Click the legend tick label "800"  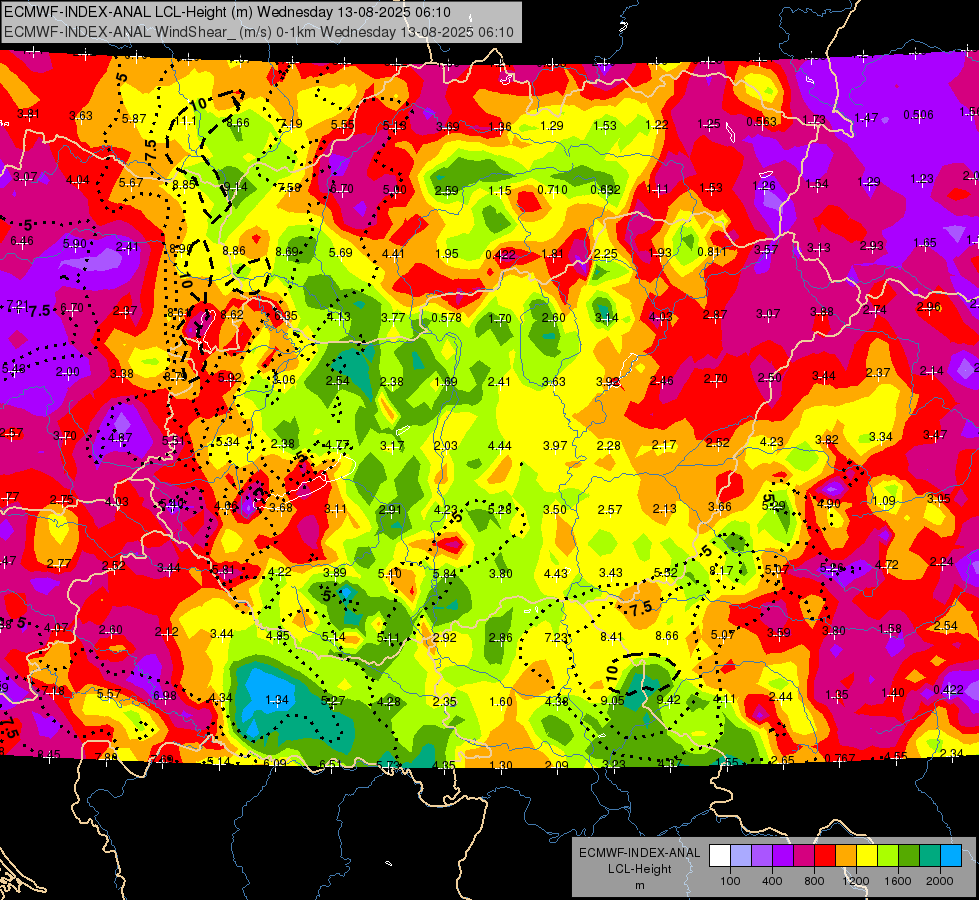point(814,881)
